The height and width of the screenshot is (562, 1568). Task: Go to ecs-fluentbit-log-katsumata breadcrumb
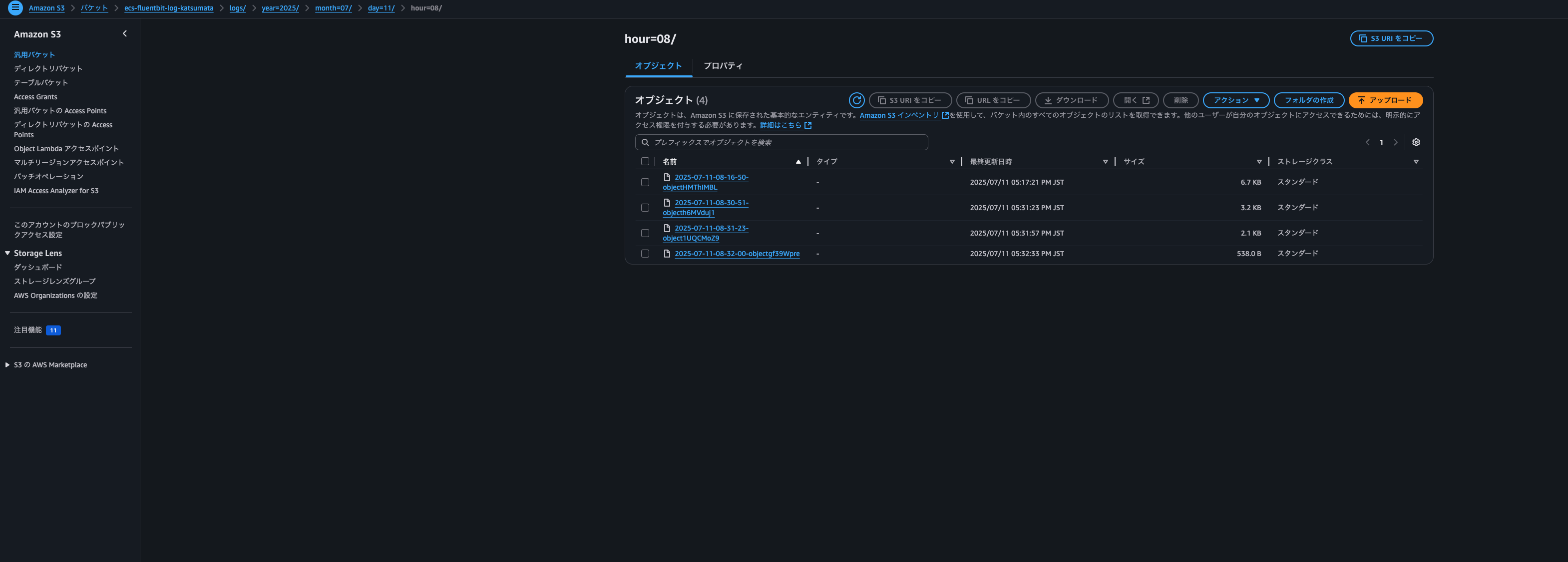tap(169, 8)
